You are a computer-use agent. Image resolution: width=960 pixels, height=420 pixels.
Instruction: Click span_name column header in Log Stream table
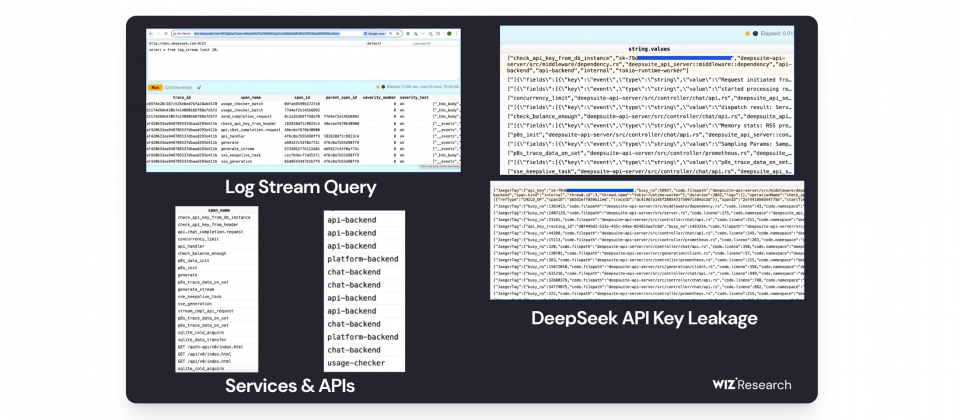pyautogui.click(x=251, y=97)
